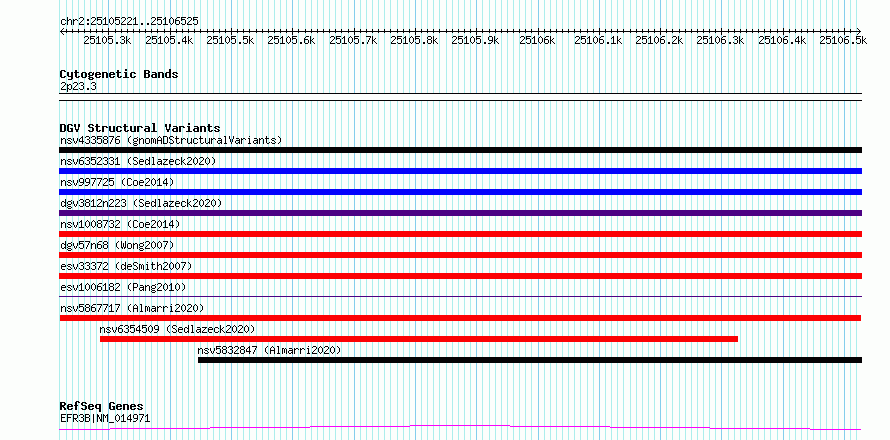
Task: Open the dgv3812n223 (Sedlazeck2020) label
Action: point(141,203)
